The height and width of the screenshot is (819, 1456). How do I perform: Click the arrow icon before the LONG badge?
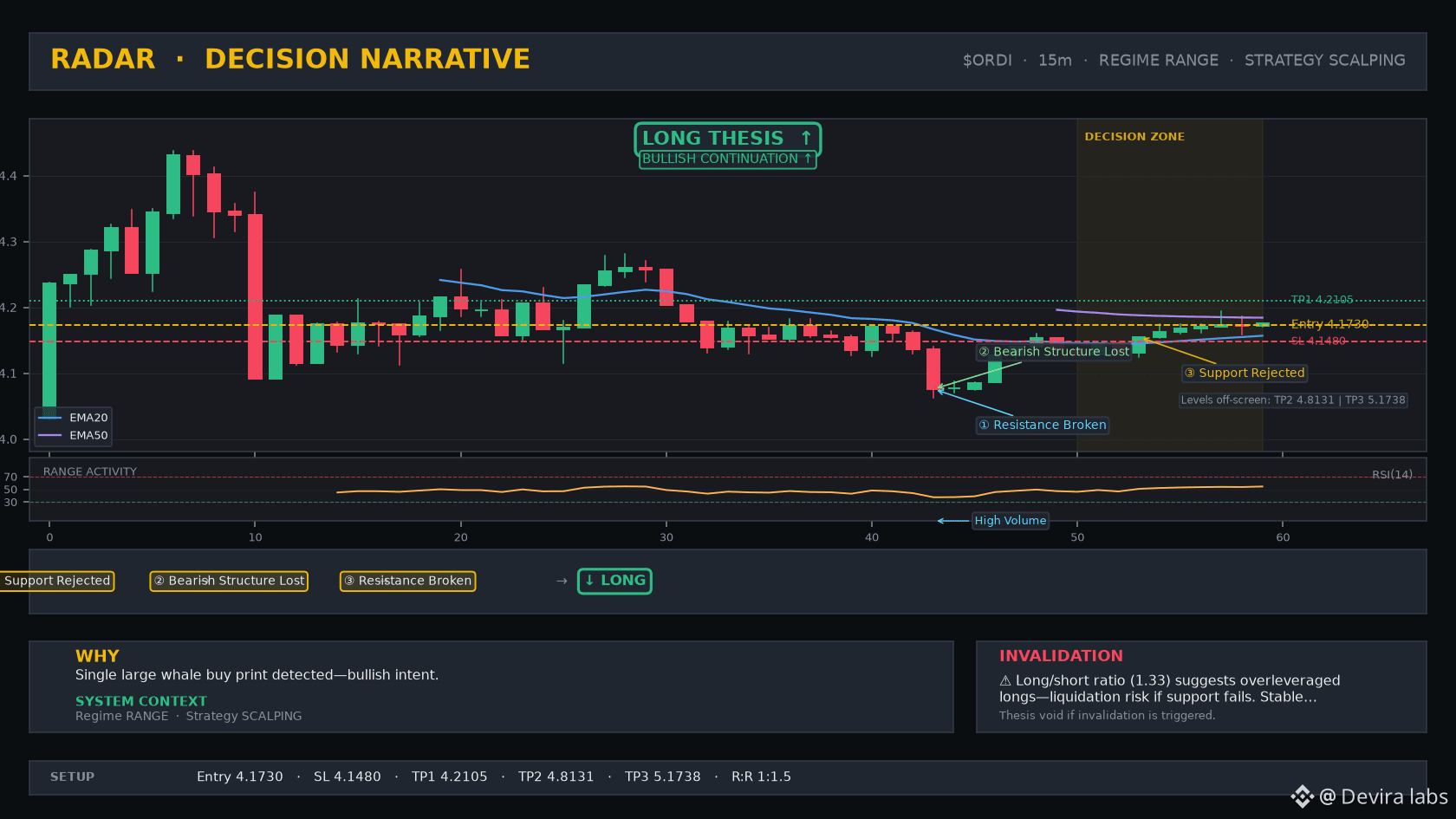[562, 581]
